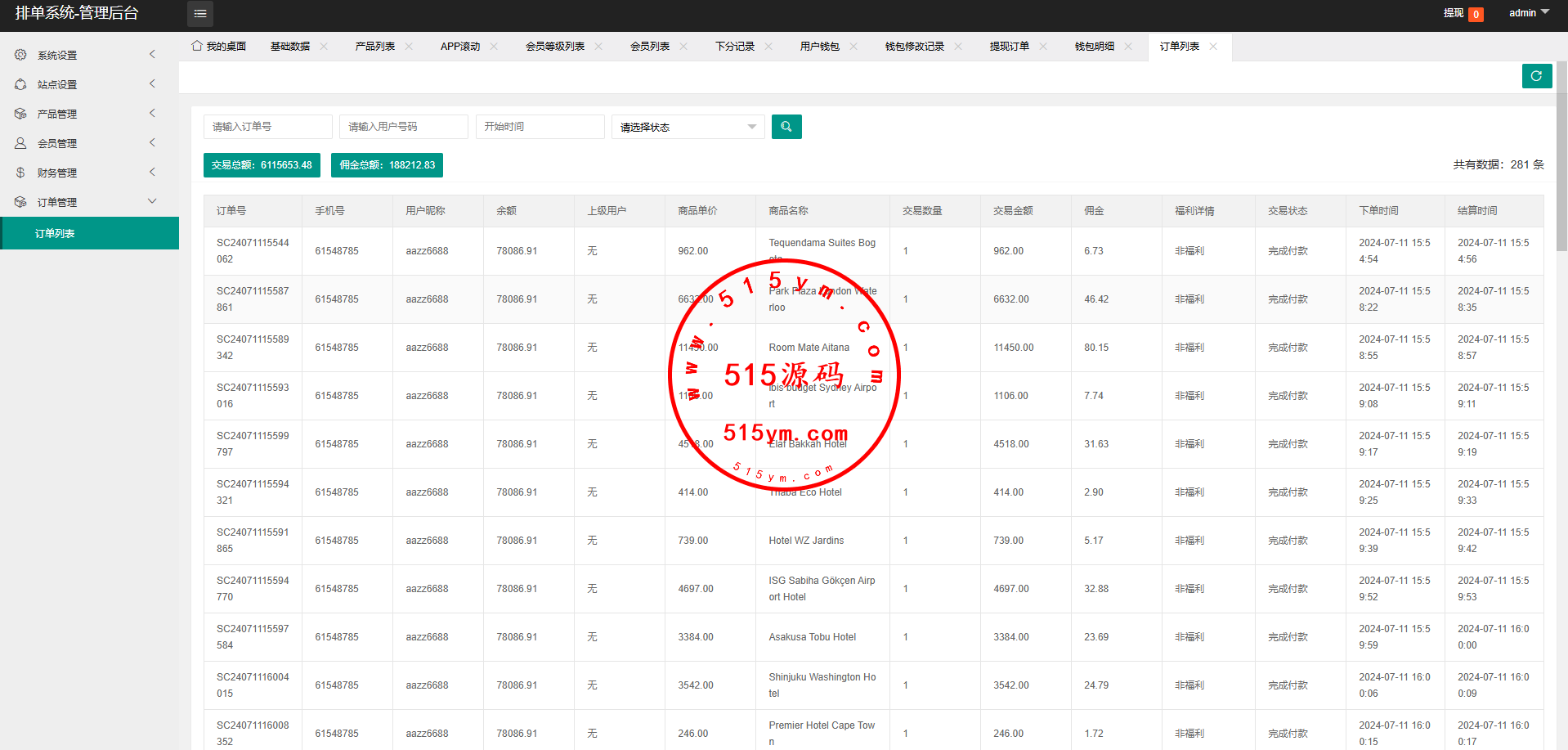This screenshot has width=1568, height=750.
Task: Click the member management user icon
Action: [20, 143]
